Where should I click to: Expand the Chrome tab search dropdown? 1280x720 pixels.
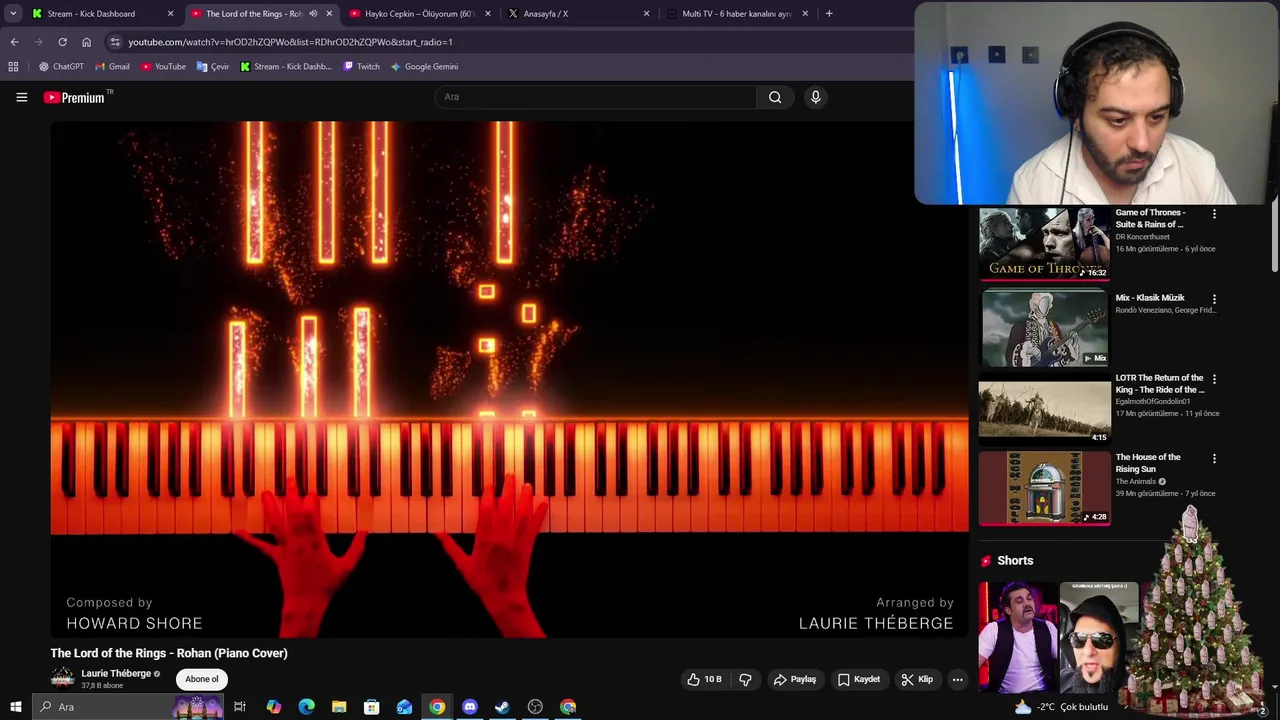tap(13, 14)
